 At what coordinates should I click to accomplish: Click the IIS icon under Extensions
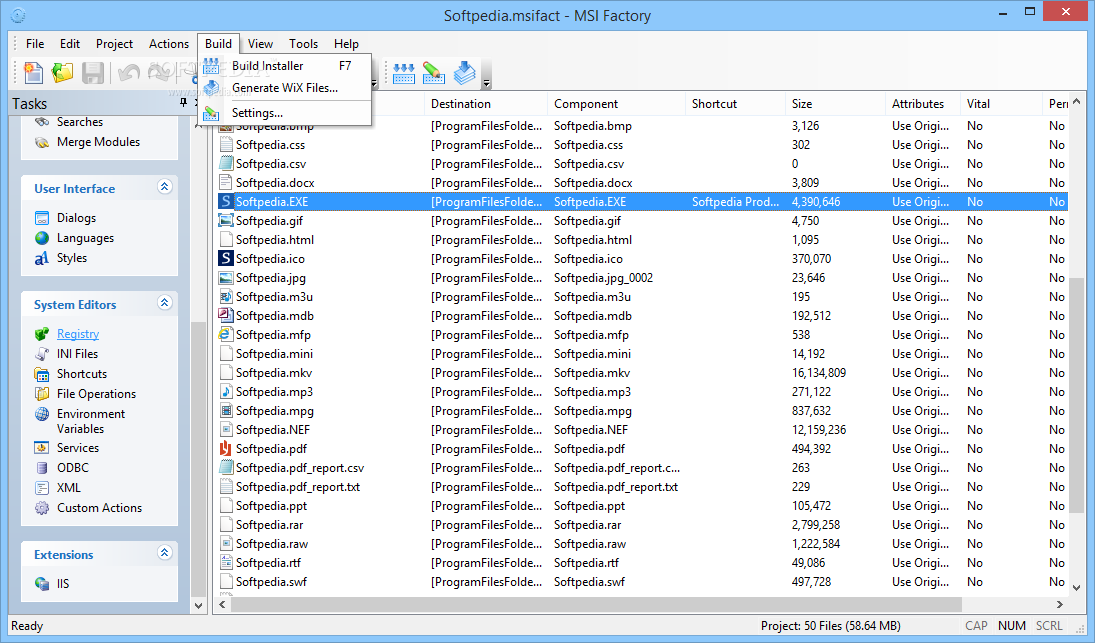click(x=42, y=584)
